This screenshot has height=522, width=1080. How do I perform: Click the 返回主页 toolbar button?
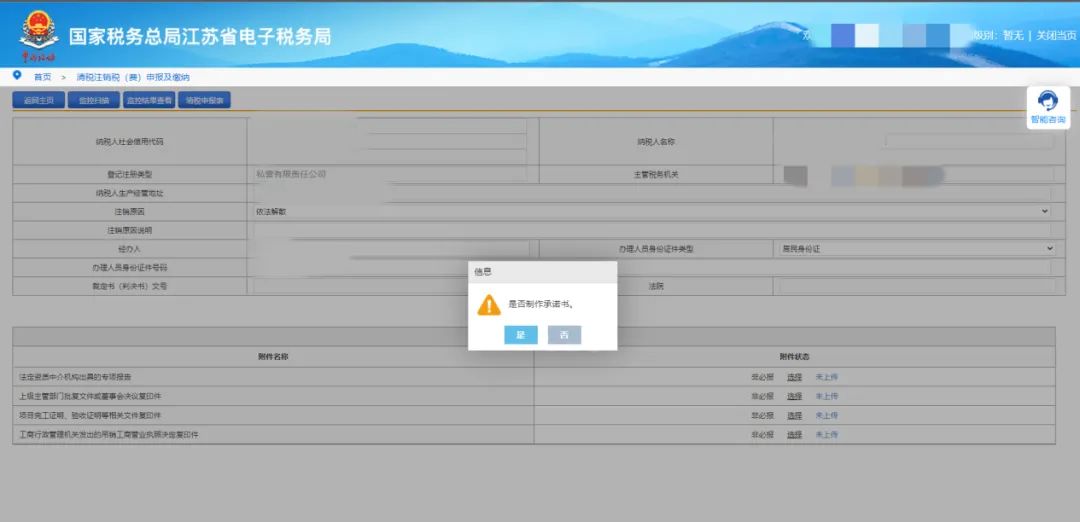coord(38,100)
